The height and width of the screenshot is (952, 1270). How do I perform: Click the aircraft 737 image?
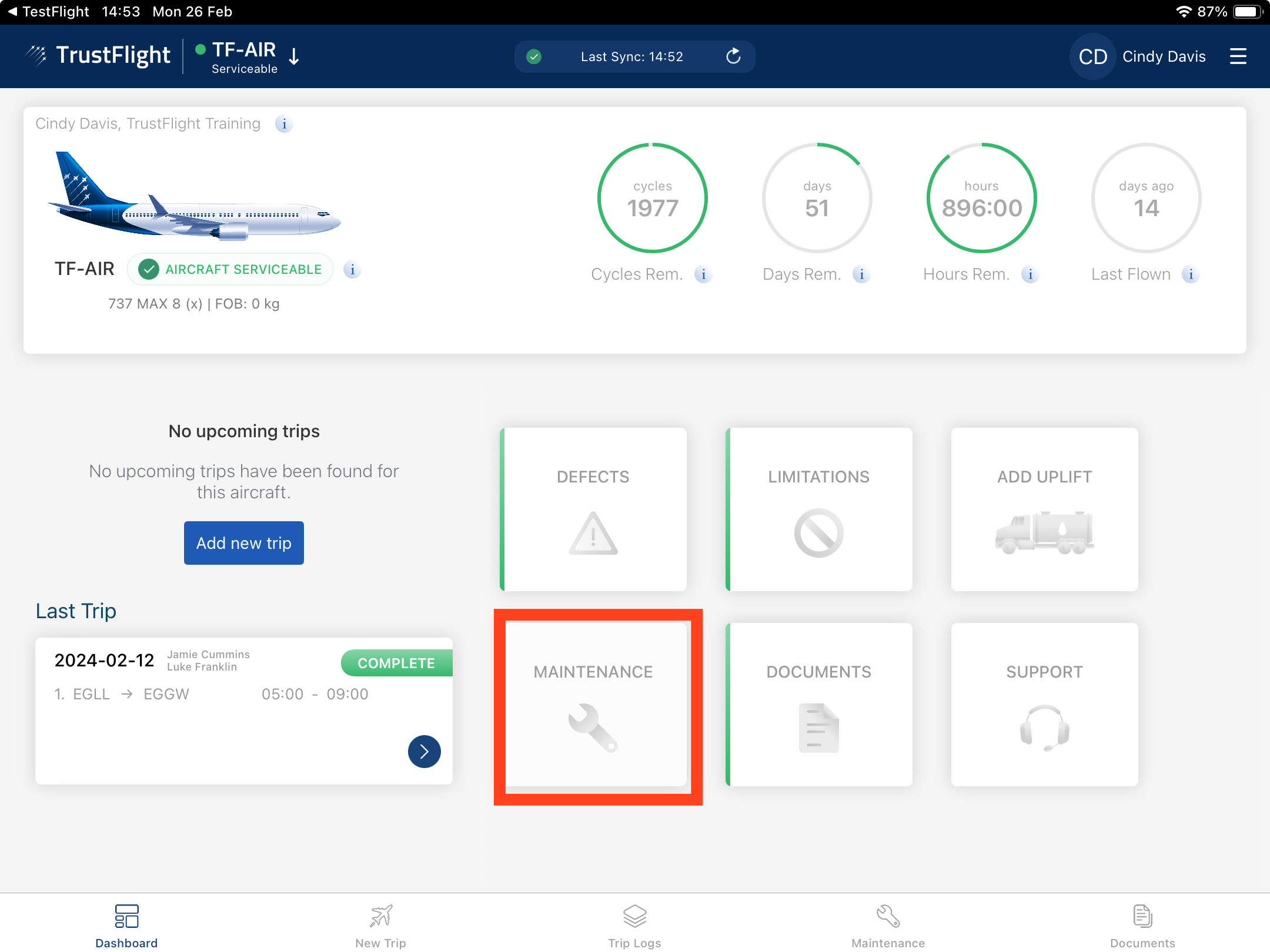(194, 197)
